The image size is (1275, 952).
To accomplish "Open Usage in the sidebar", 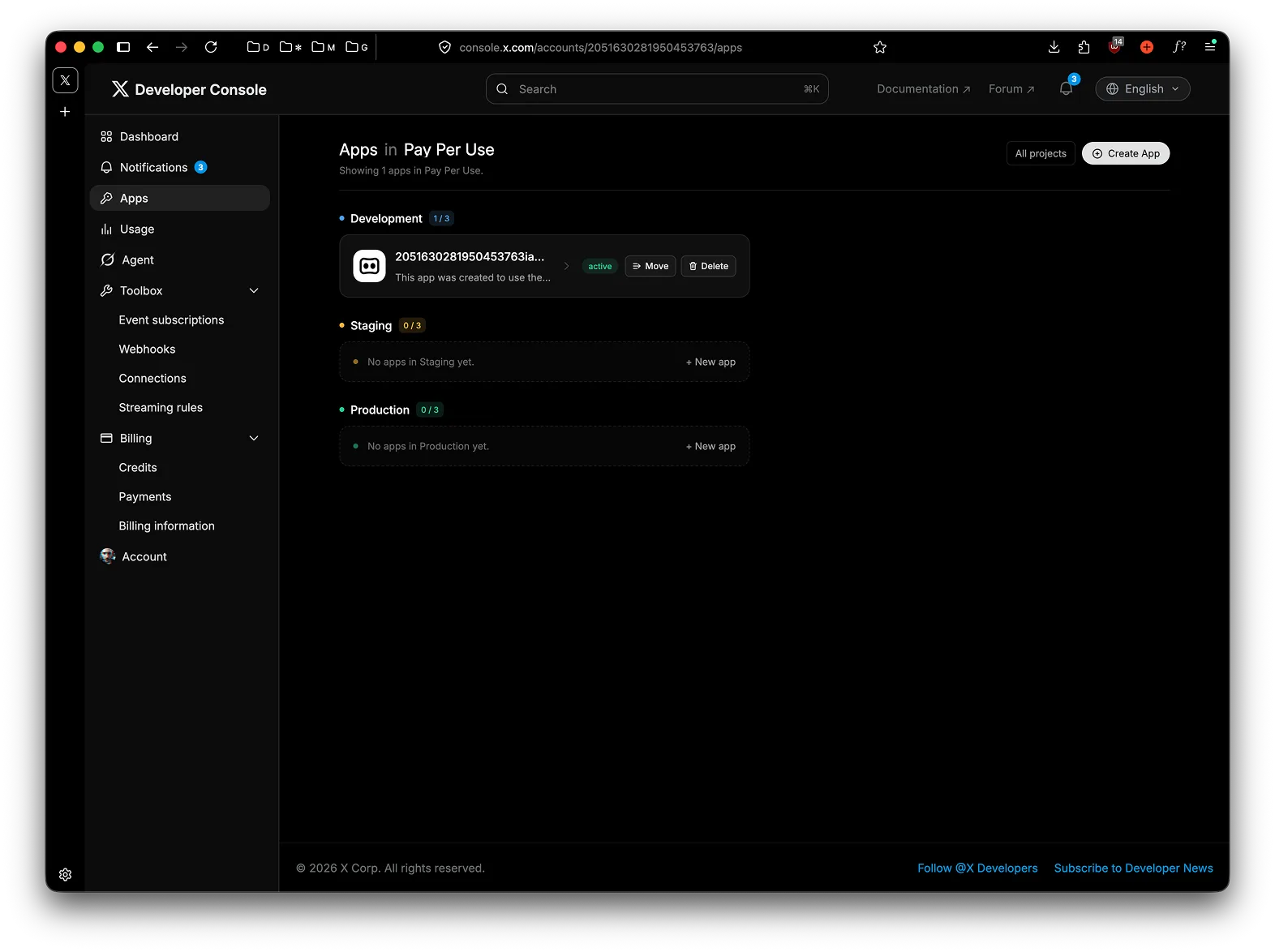I will click(179, 229).
